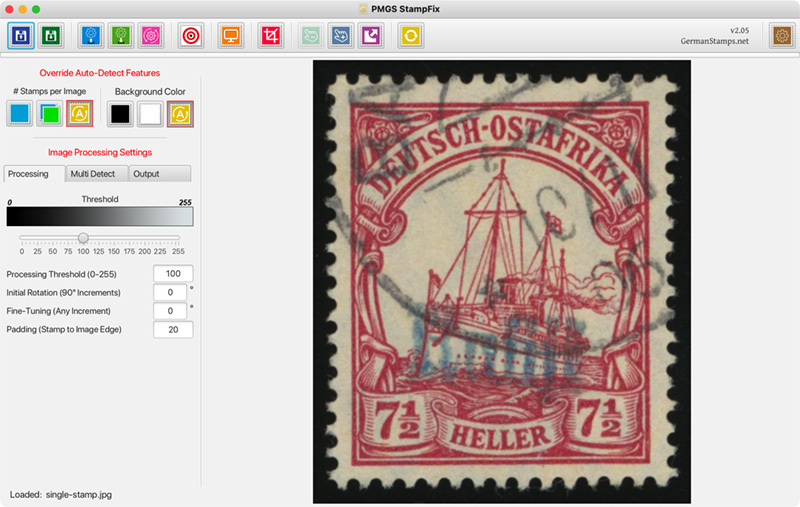Click the Processing Threshold input field
This screenshot has width=800, height=507.
coord(173,274)
